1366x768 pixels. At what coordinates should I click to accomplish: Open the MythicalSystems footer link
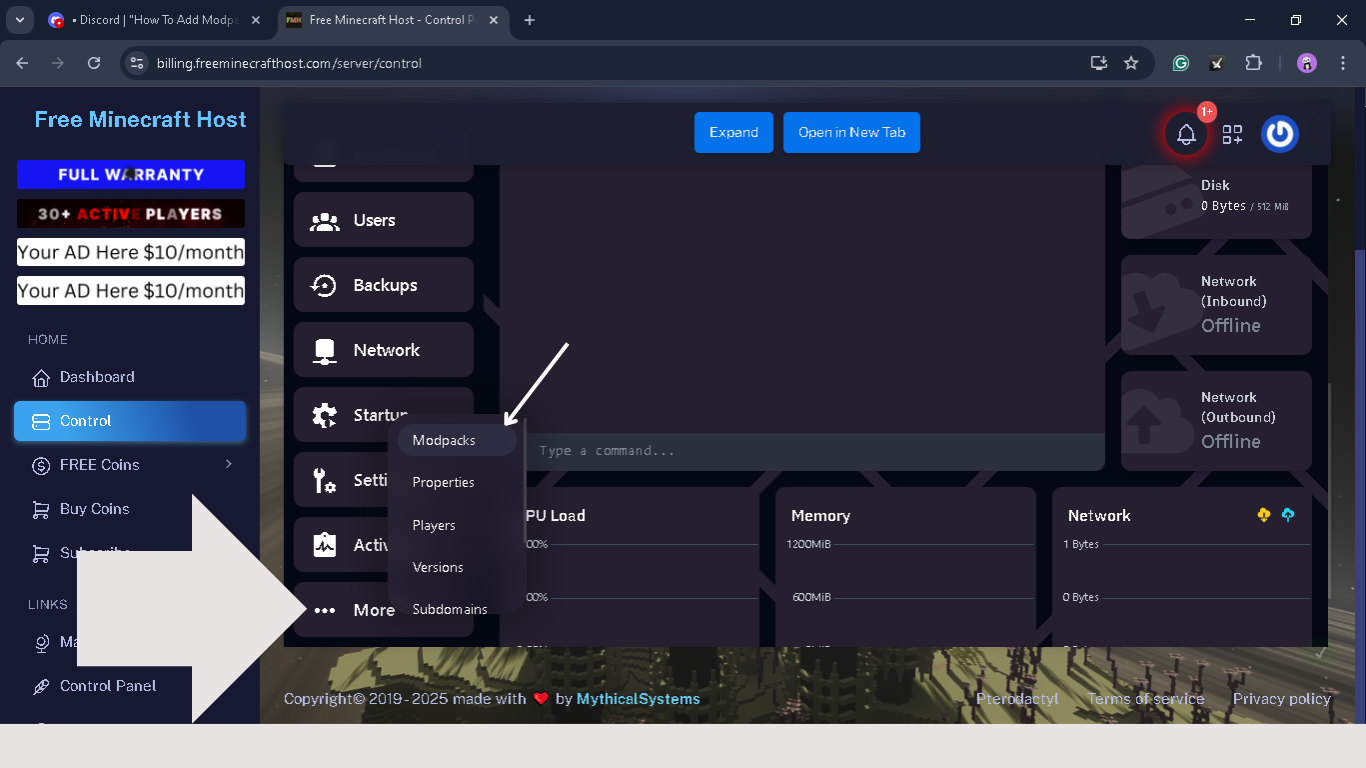click(638, 699)
